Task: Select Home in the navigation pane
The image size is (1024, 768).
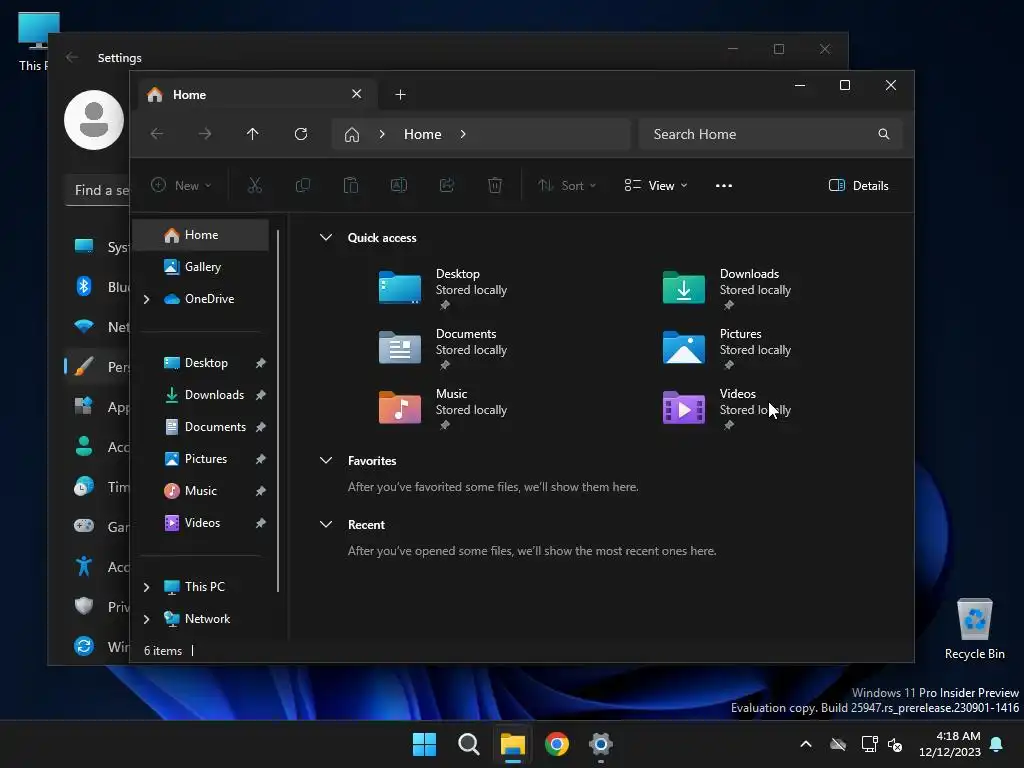Action: tap(200, 235)
